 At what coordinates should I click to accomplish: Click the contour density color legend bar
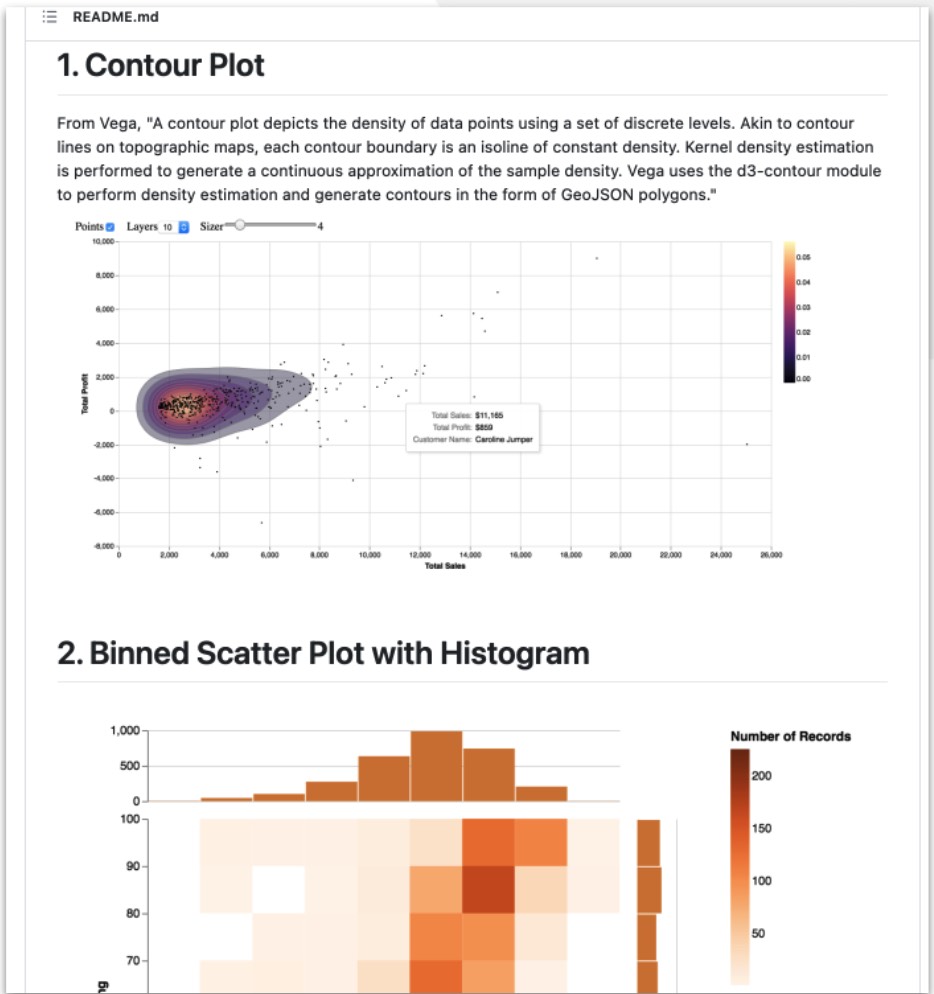click(x=789, y=312)
